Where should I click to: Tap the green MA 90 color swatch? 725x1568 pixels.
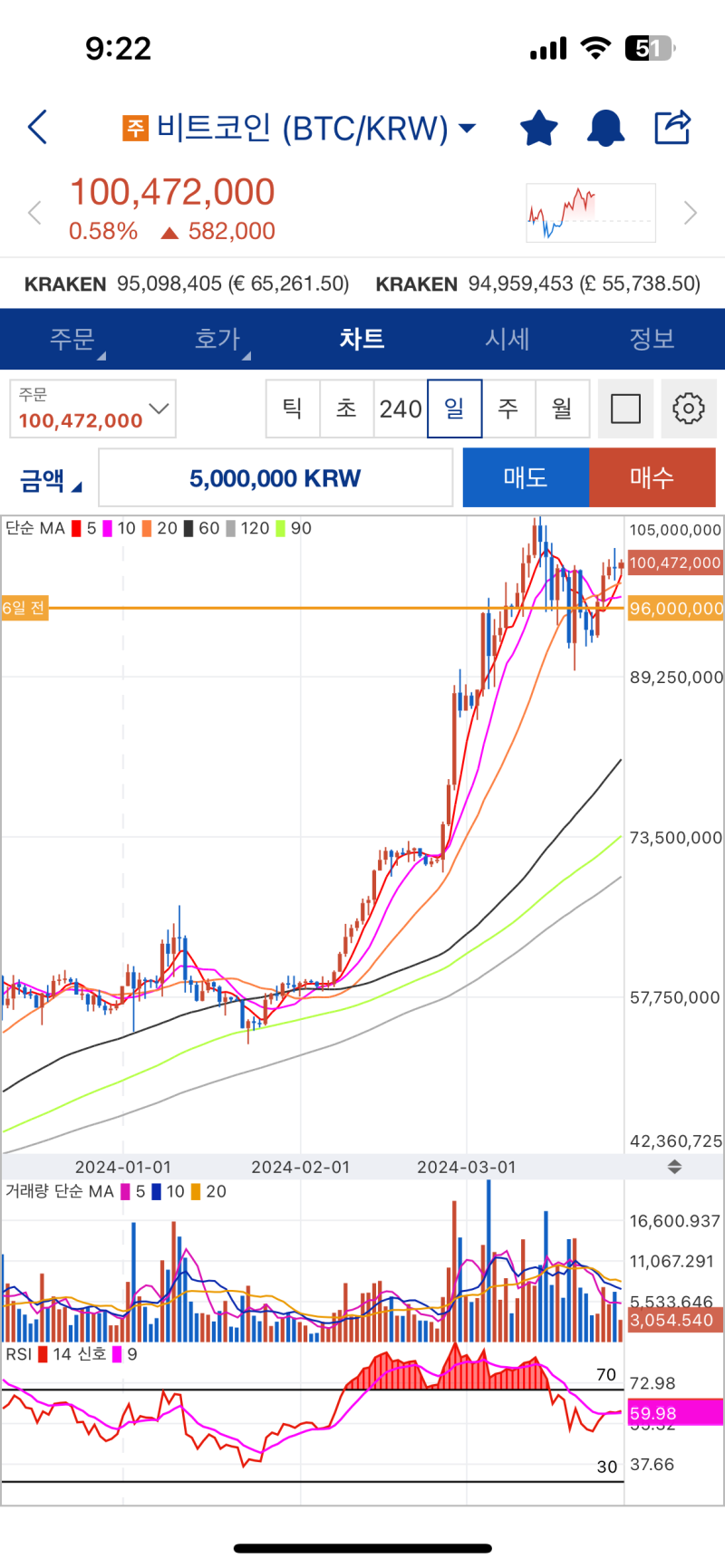[281, 528]
